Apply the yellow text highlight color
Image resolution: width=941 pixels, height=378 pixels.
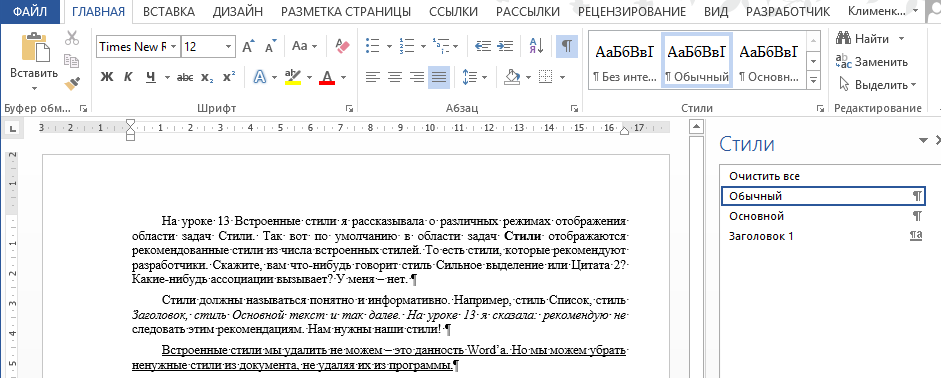tap(293, 77)
